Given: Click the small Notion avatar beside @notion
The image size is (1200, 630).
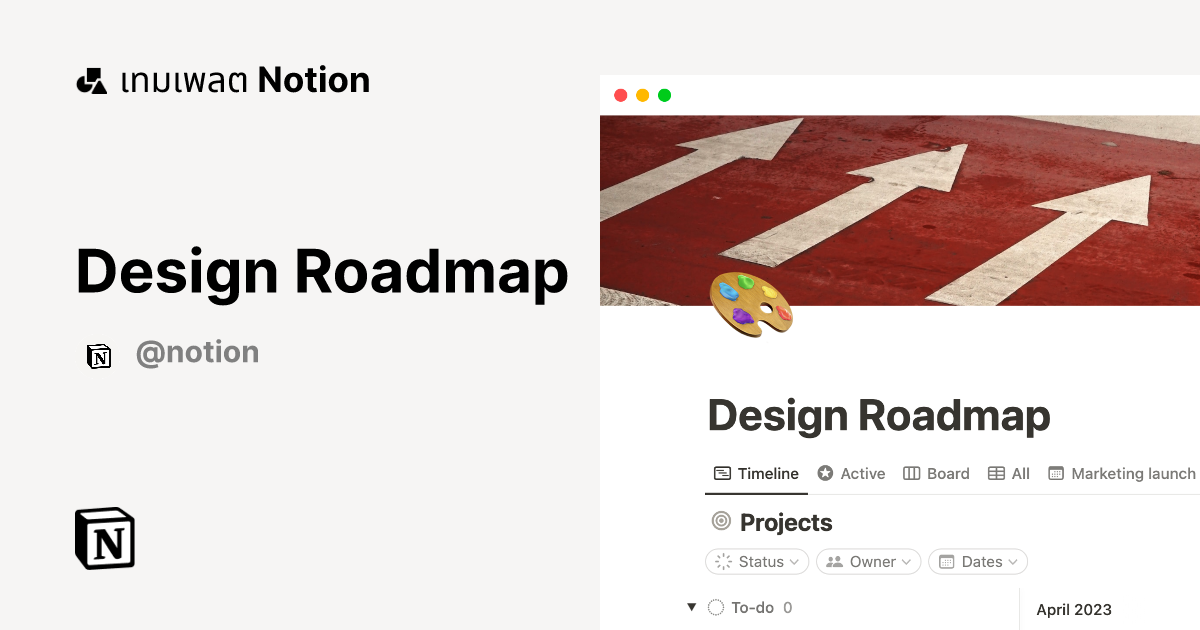Looking at the screenshot, I should [99, 355].
